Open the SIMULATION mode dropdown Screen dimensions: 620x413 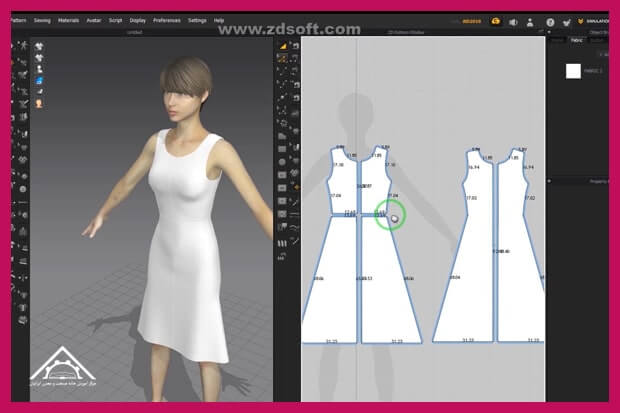pos(598,19)
